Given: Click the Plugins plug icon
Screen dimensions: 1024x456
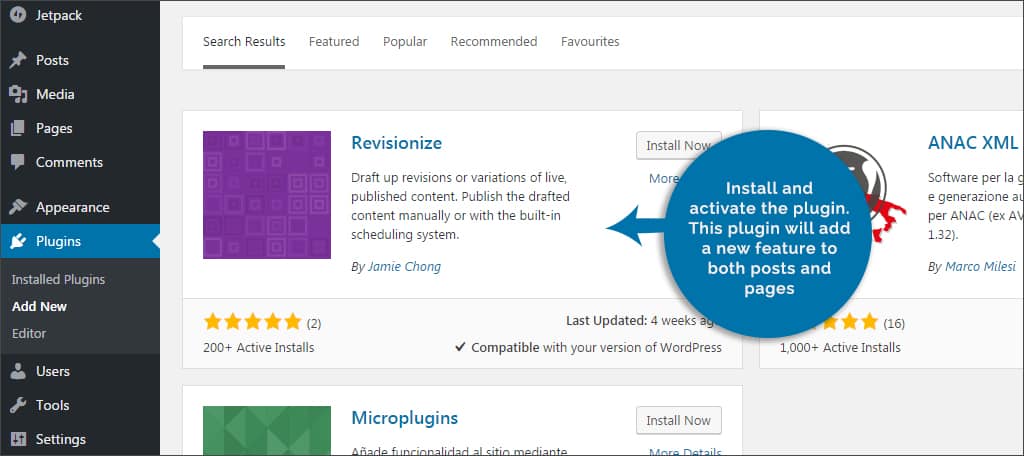Looking at the screenshot, I should coord(18,241).
